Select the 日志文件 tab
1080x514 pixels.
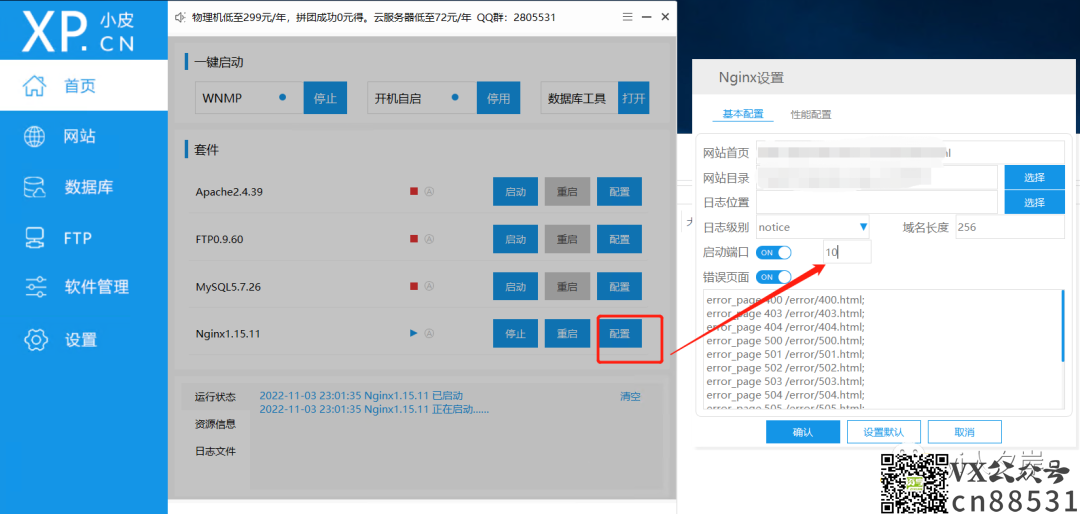pyautogui.click(x=215, y=451)
